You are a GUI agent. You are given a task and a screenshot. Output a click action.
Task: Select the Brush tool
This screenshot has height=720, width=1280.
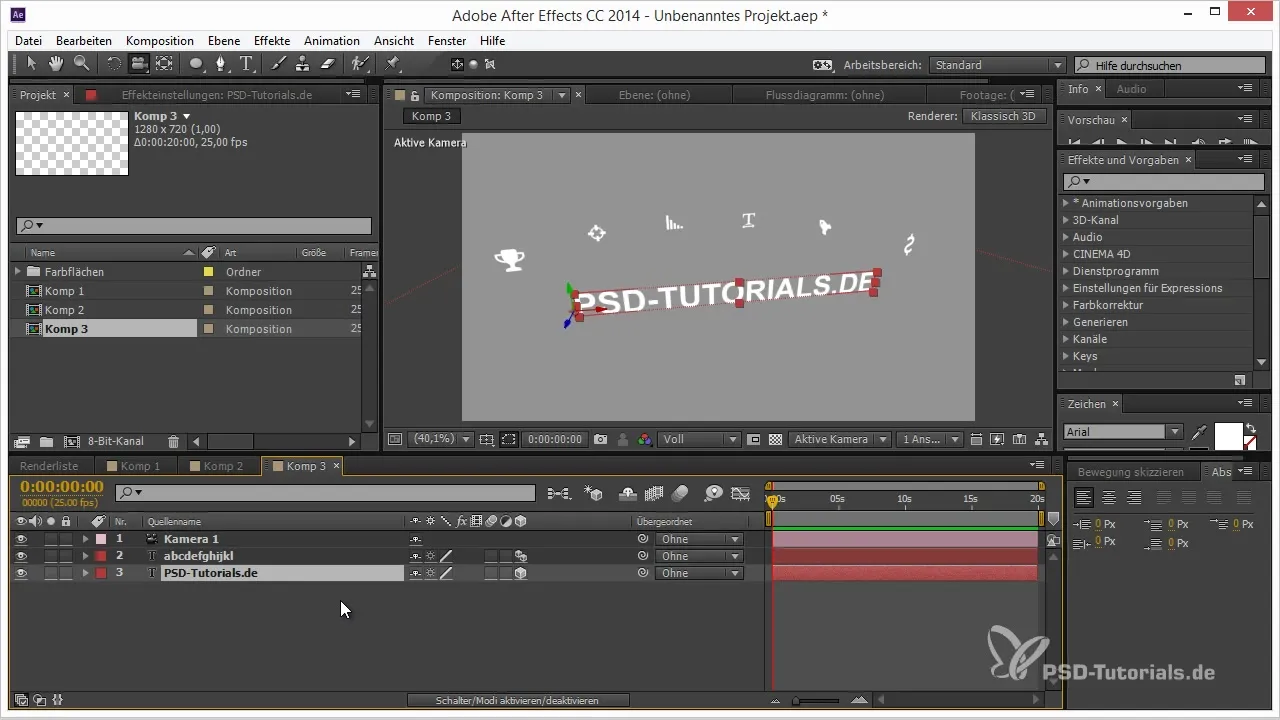[x=279, y=64]
